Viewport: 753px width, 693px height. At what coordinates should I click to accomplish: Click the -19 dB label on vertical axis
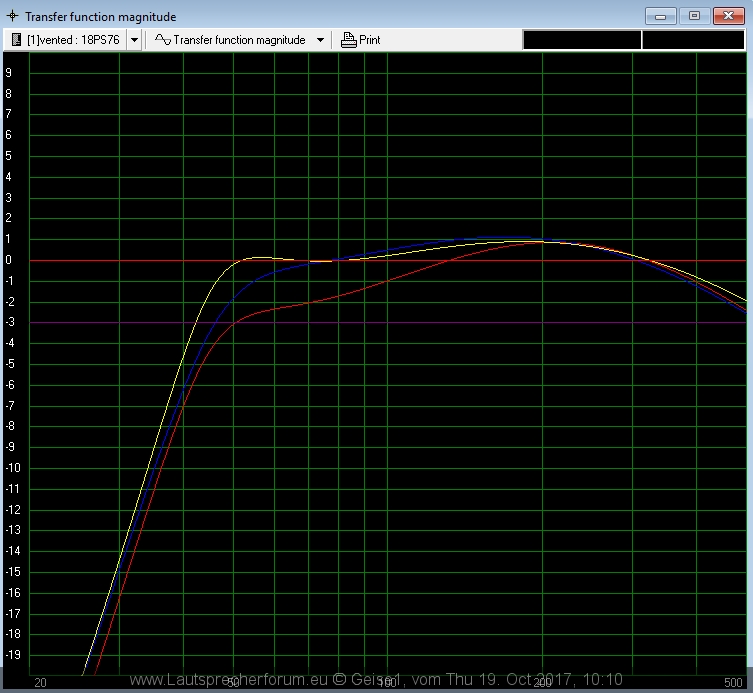tap(13, 655)
